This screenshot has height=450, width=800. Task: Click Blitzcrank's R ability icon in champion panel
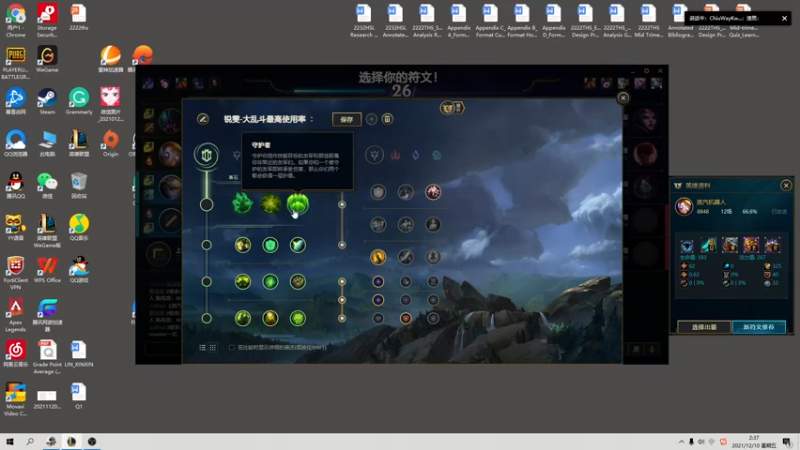pos(772,245)
